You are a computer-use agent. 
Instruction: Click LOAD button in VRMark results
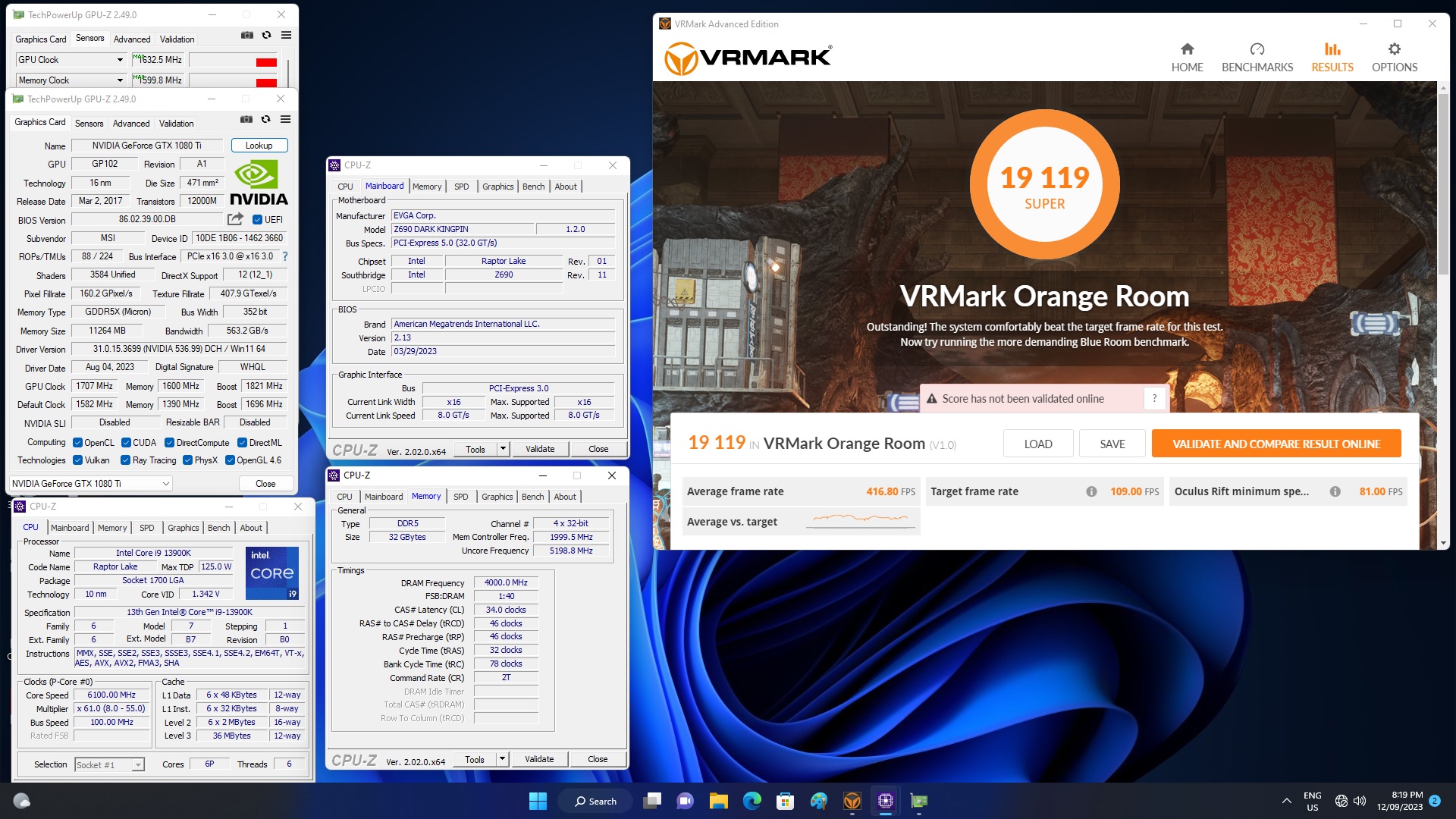1038,444
